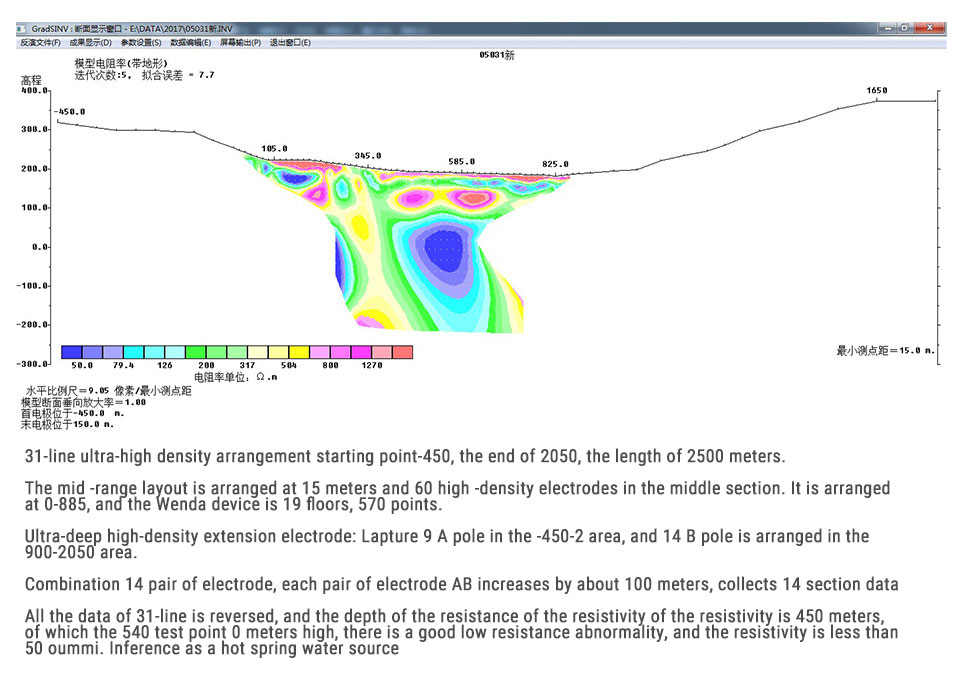Click the 05031新 chart title

(497, 57)
